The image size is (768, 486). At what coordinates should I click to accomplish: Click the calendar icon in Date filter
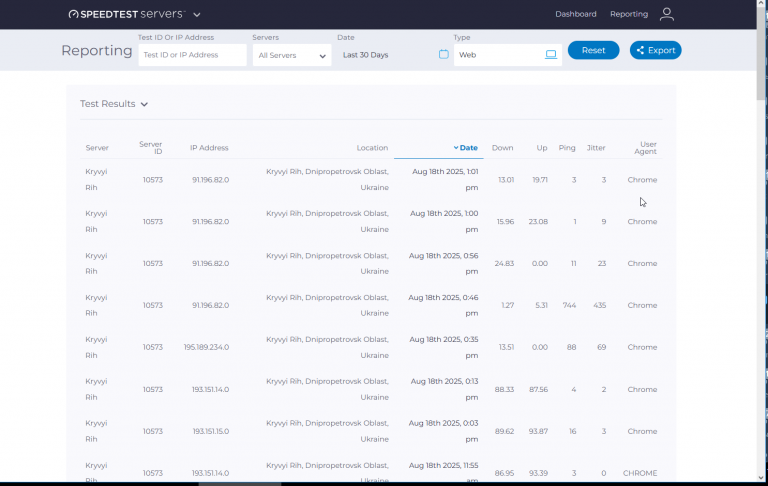coord(443,54)
